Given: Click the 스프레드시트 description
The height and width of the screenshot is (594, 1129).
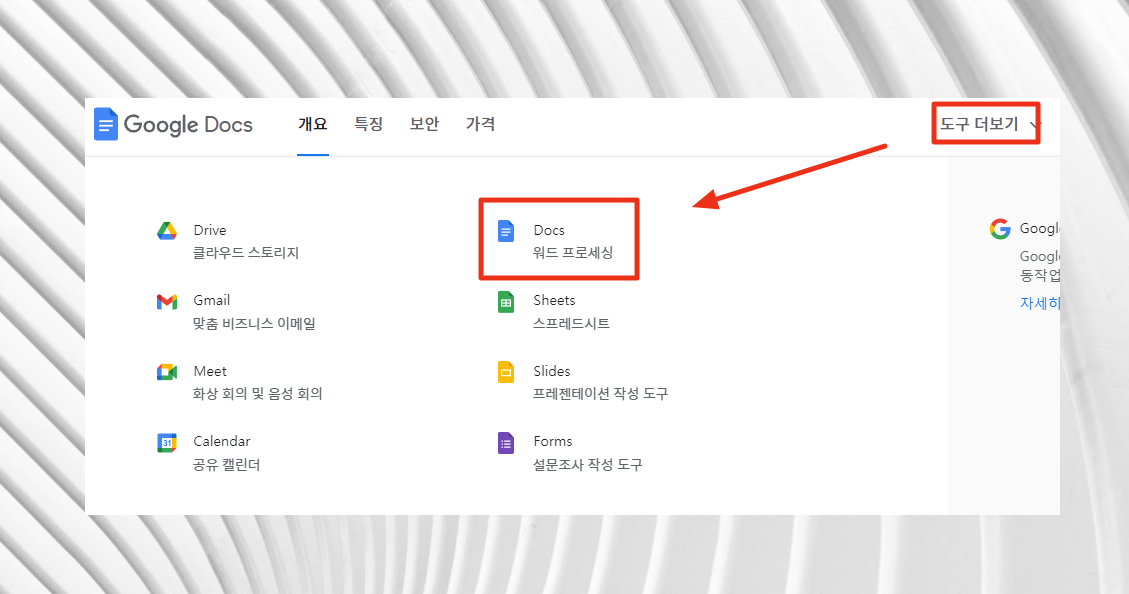Looking at the screenshot, I should click(571, 323).
